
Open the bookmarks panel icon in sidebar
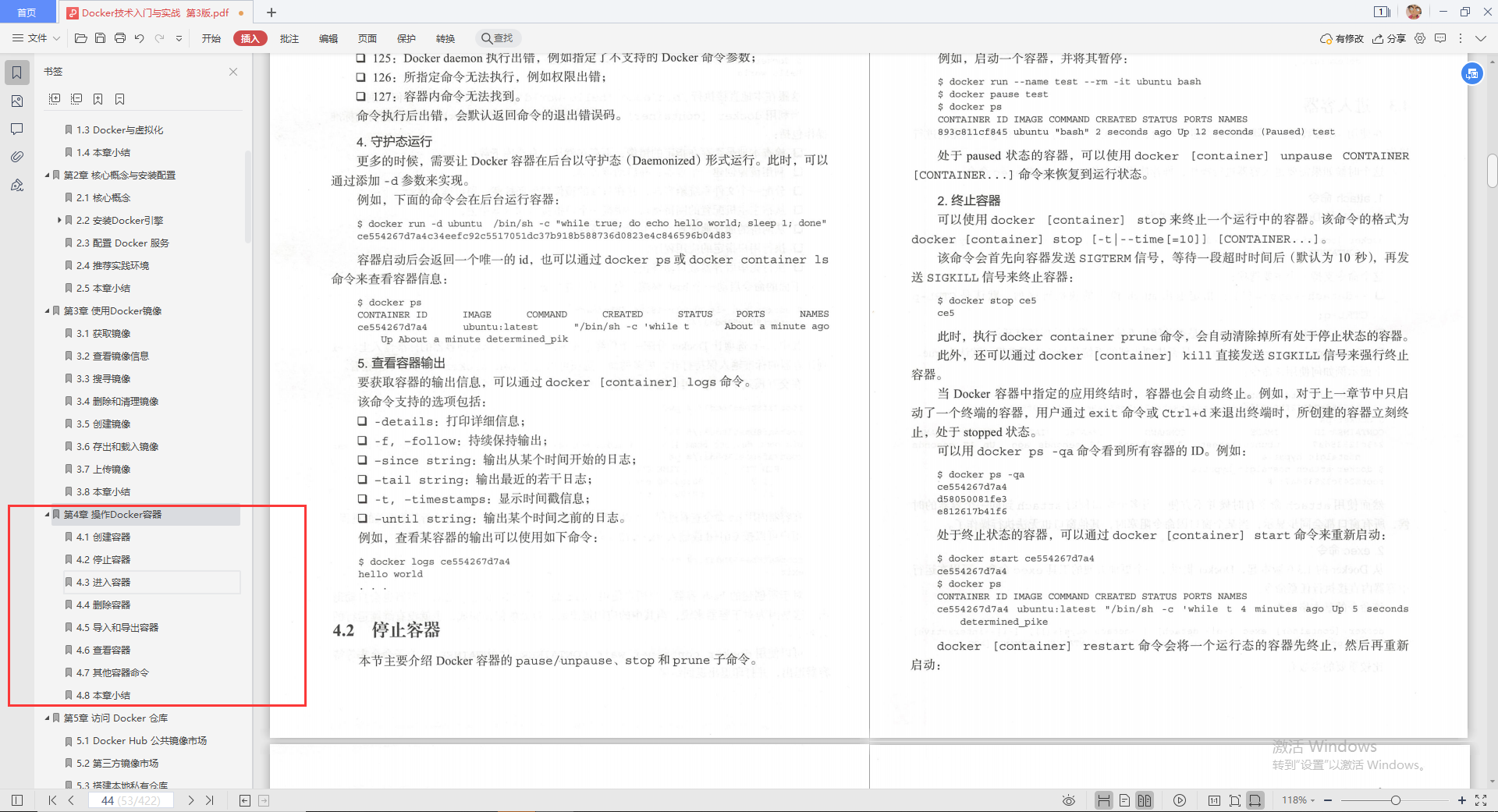pos(16,73)
